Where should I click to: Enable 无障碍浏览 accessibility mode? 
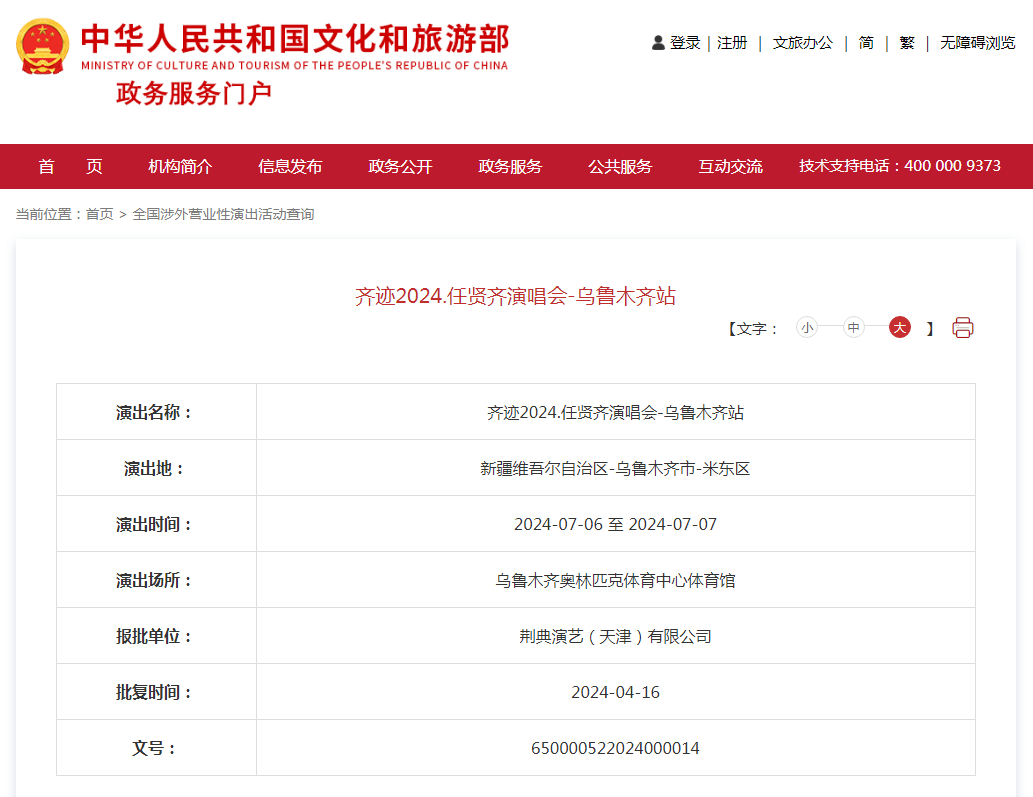pyautogui.click(x=978, y=43)
